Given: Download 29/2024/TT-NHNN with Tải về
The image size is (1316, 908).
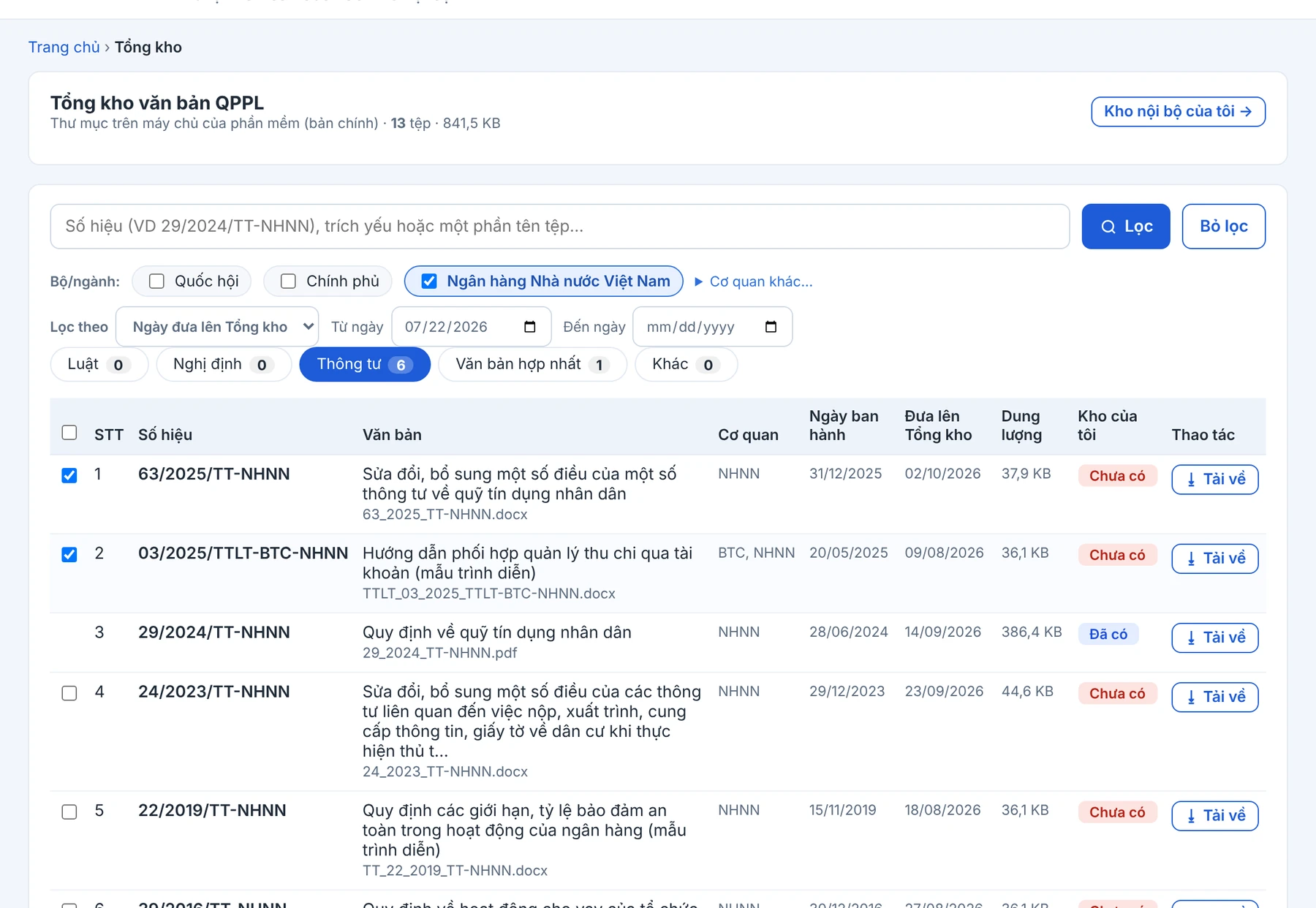Looking at the screenshot, I should point(1215,638).
